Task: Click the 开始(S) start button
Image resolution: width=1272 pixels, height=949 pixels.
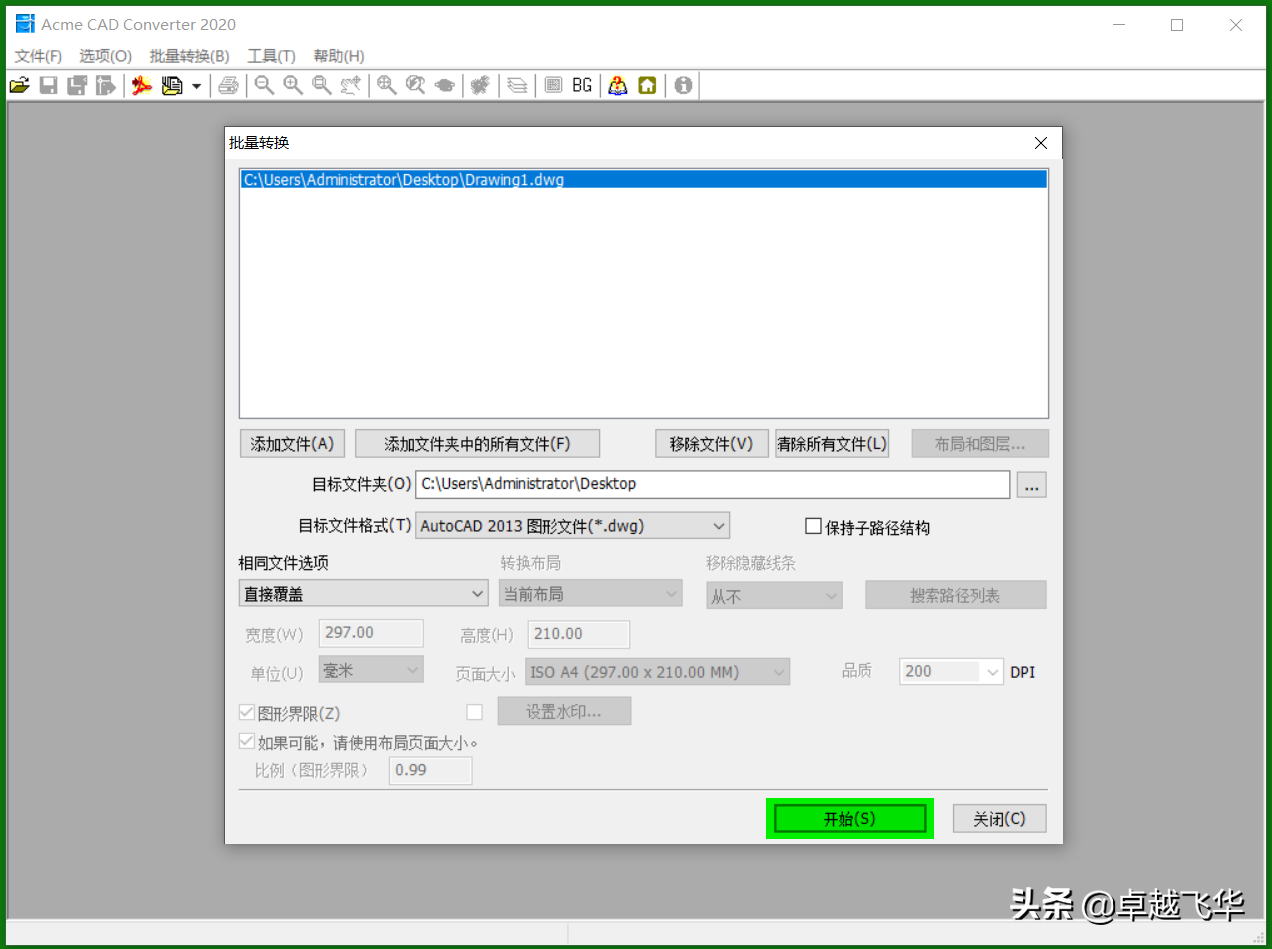Action: coord(849,818)
